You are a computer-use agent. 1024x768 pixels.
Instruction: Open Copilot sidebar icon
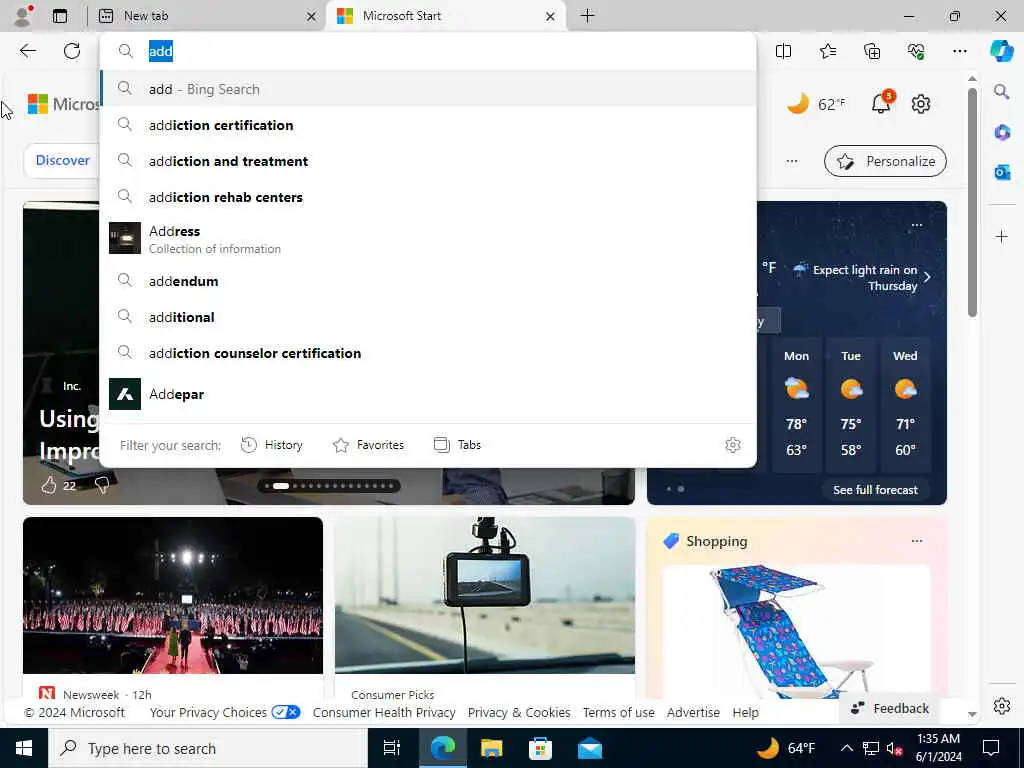point(1001,51)
